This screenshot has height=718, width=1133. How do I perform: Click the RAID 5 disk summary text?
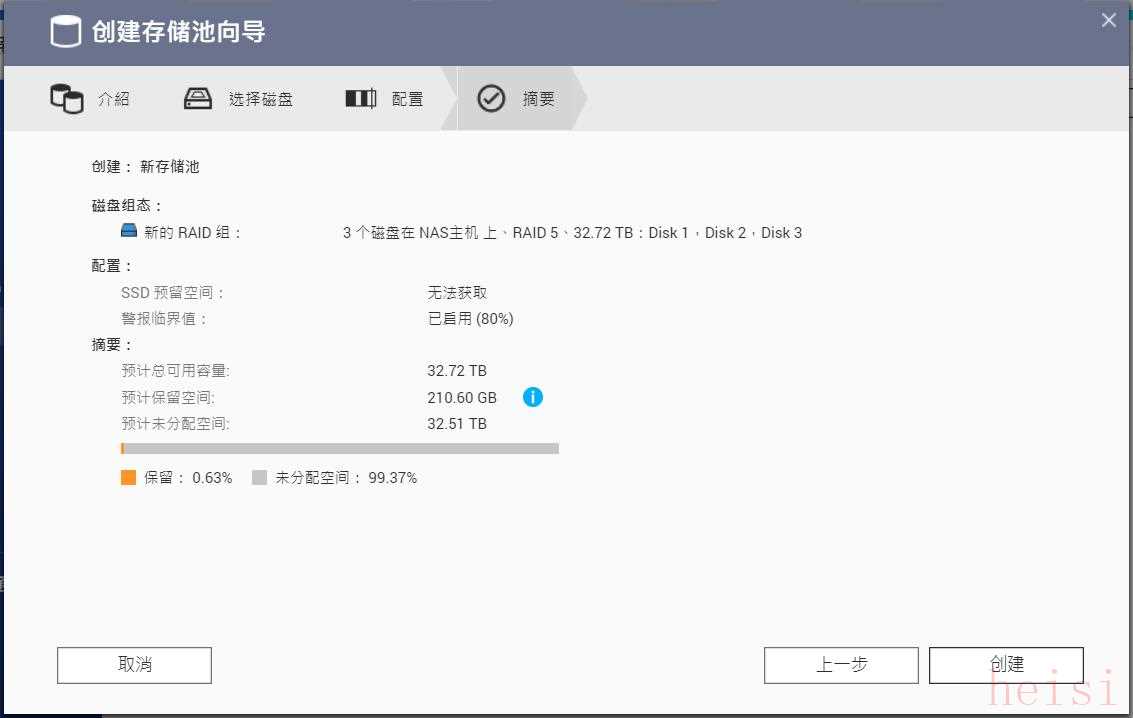(x=572, y=233)
